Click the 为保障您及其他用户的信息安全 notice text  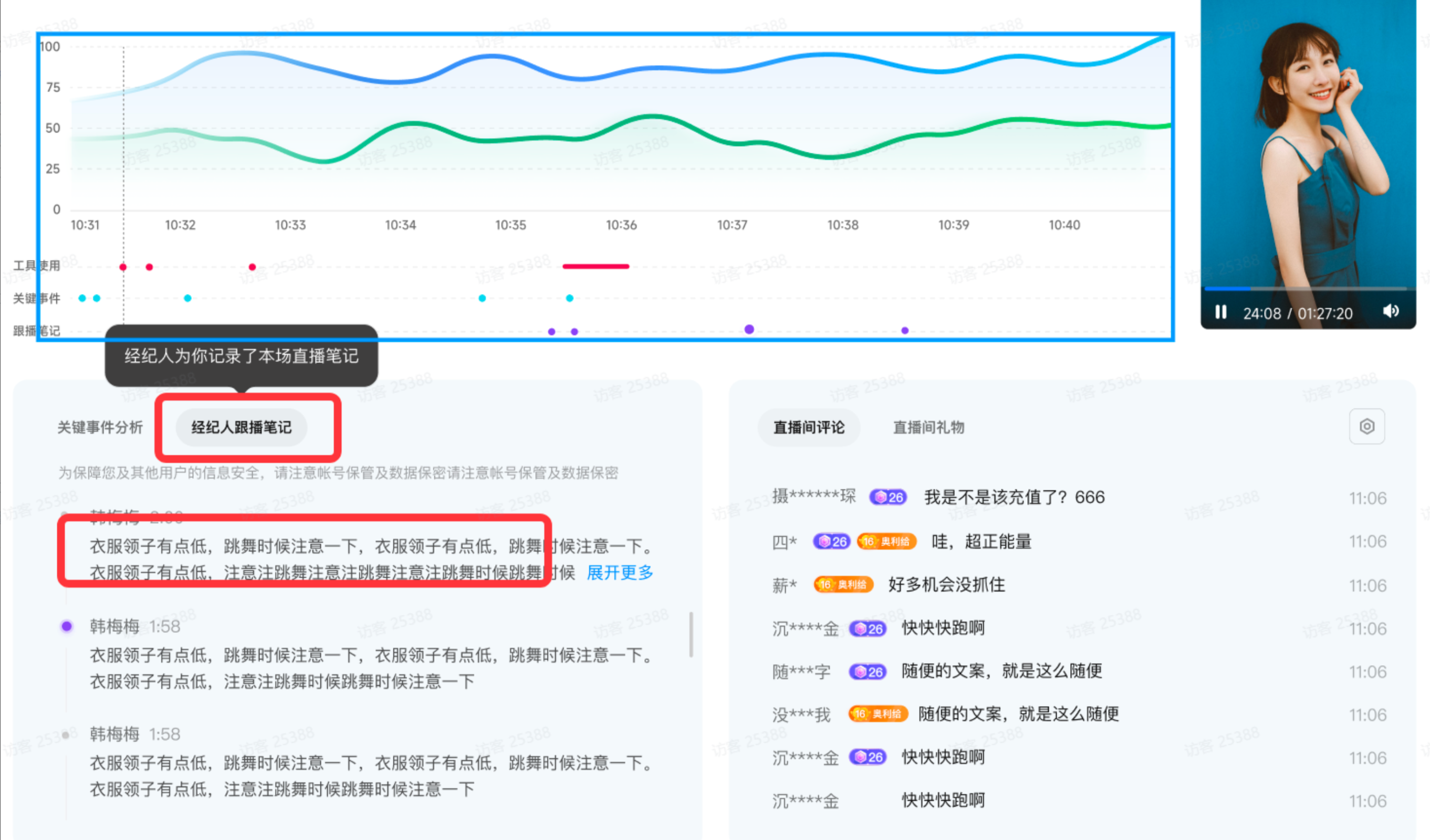pos(338,472)
